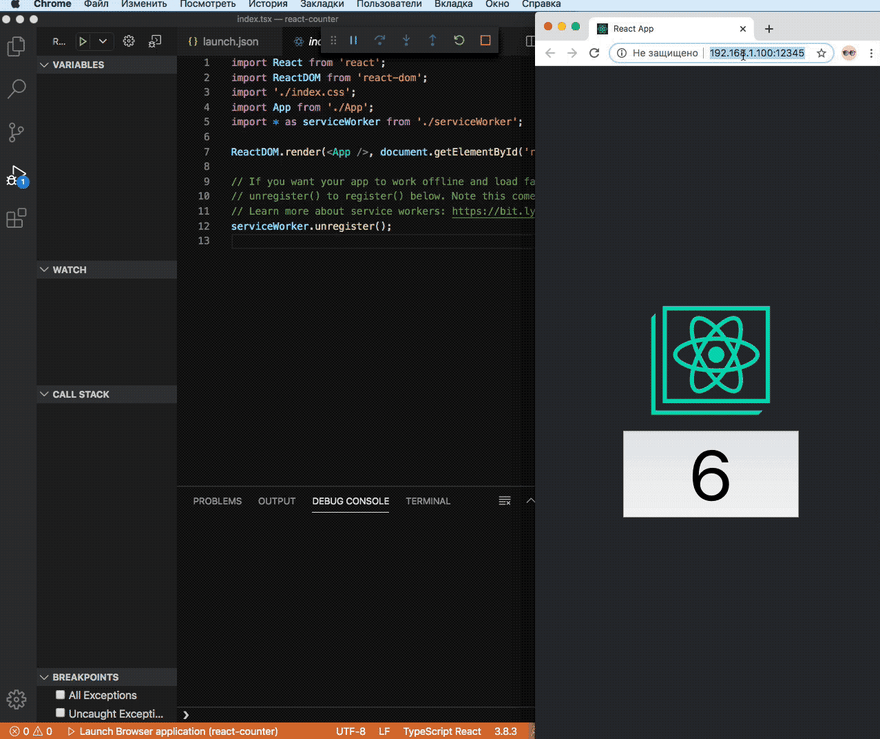This screenshot has height=739, width=880.
Task: Maximize the panel with the chevron up
Action: [530, 501]
